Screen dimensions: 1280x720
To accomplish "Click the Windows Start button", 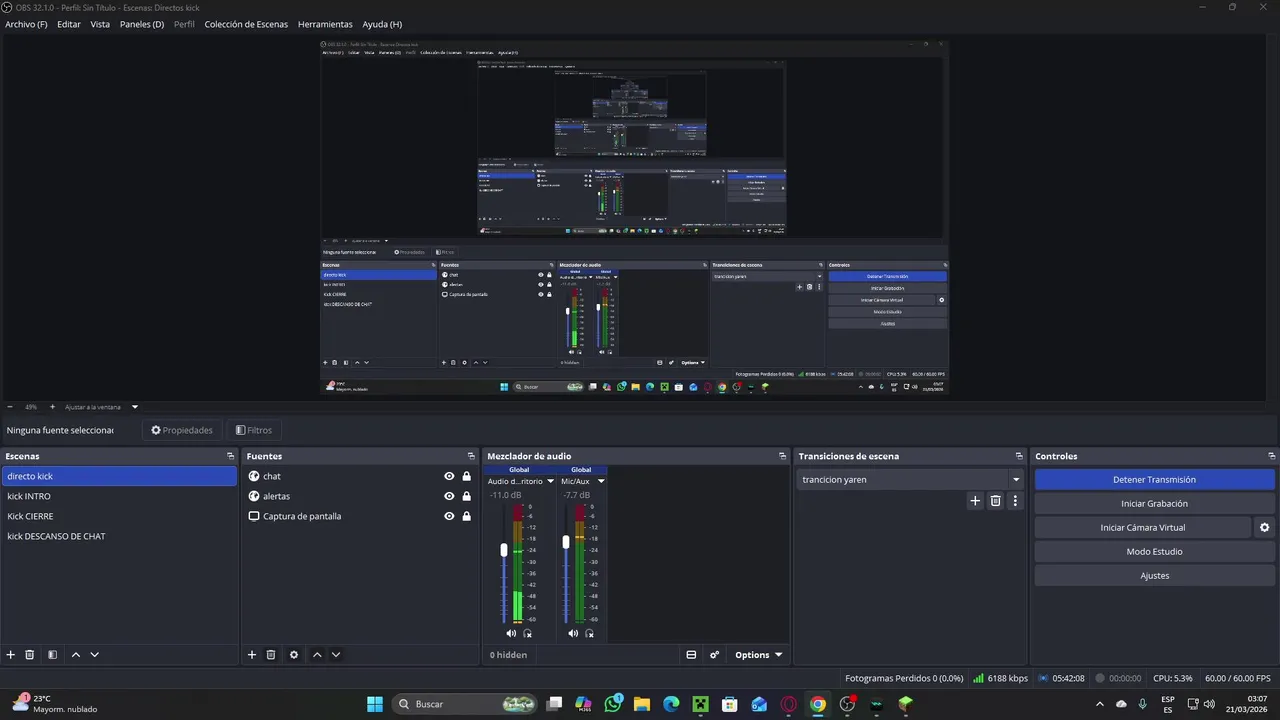I will pyautogui.click(x=375, y=704).
